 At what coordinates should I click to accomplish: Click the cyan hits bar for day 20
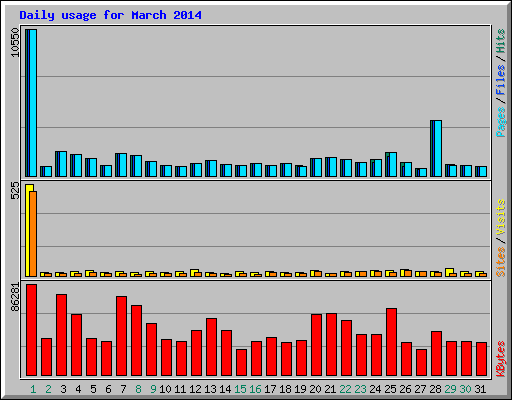coord(318,167)
